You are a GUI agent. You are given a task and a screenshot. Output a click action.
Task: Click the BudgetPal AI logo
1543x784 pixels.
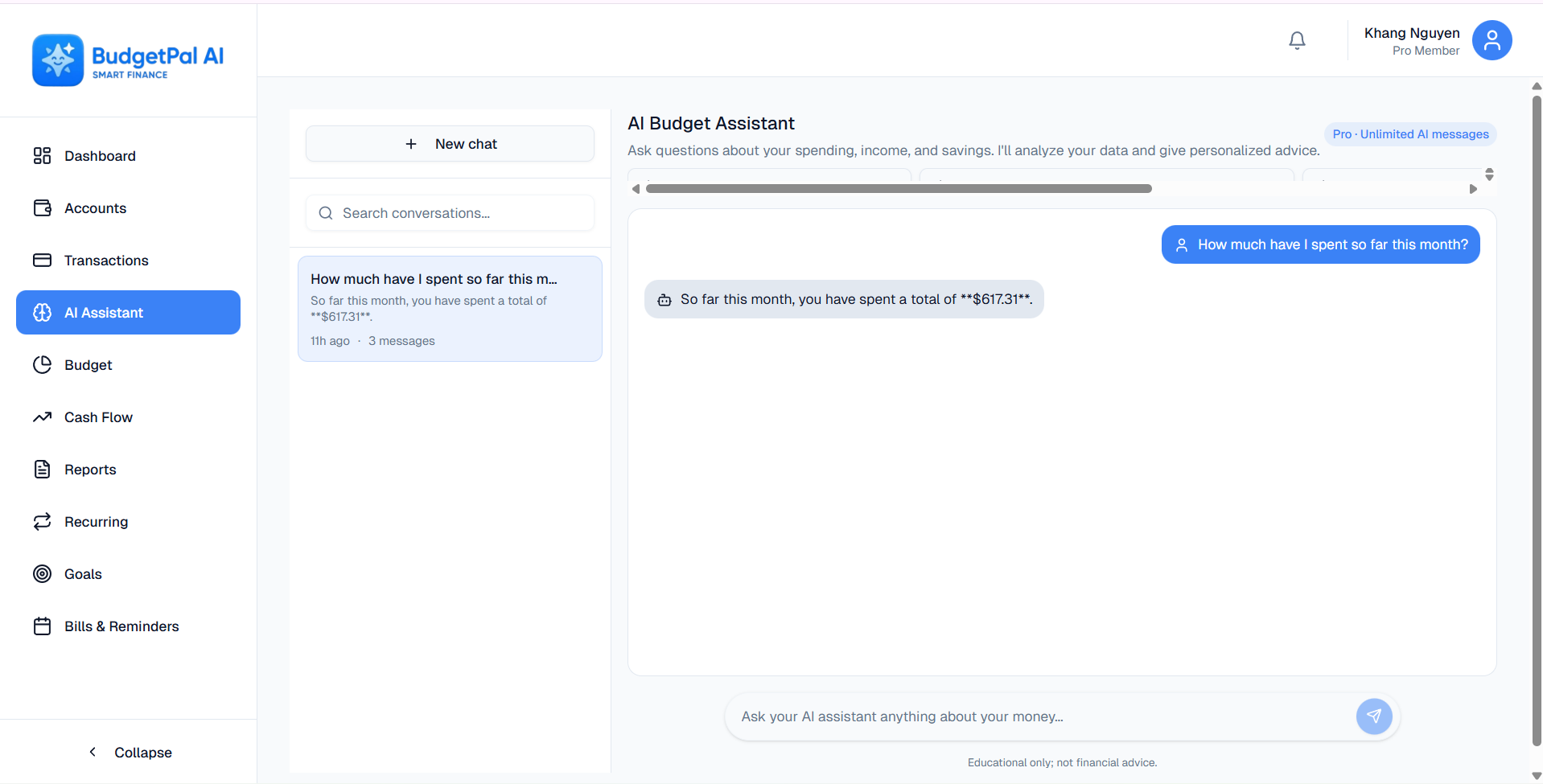pyautogui.click(x=127, y=59)
